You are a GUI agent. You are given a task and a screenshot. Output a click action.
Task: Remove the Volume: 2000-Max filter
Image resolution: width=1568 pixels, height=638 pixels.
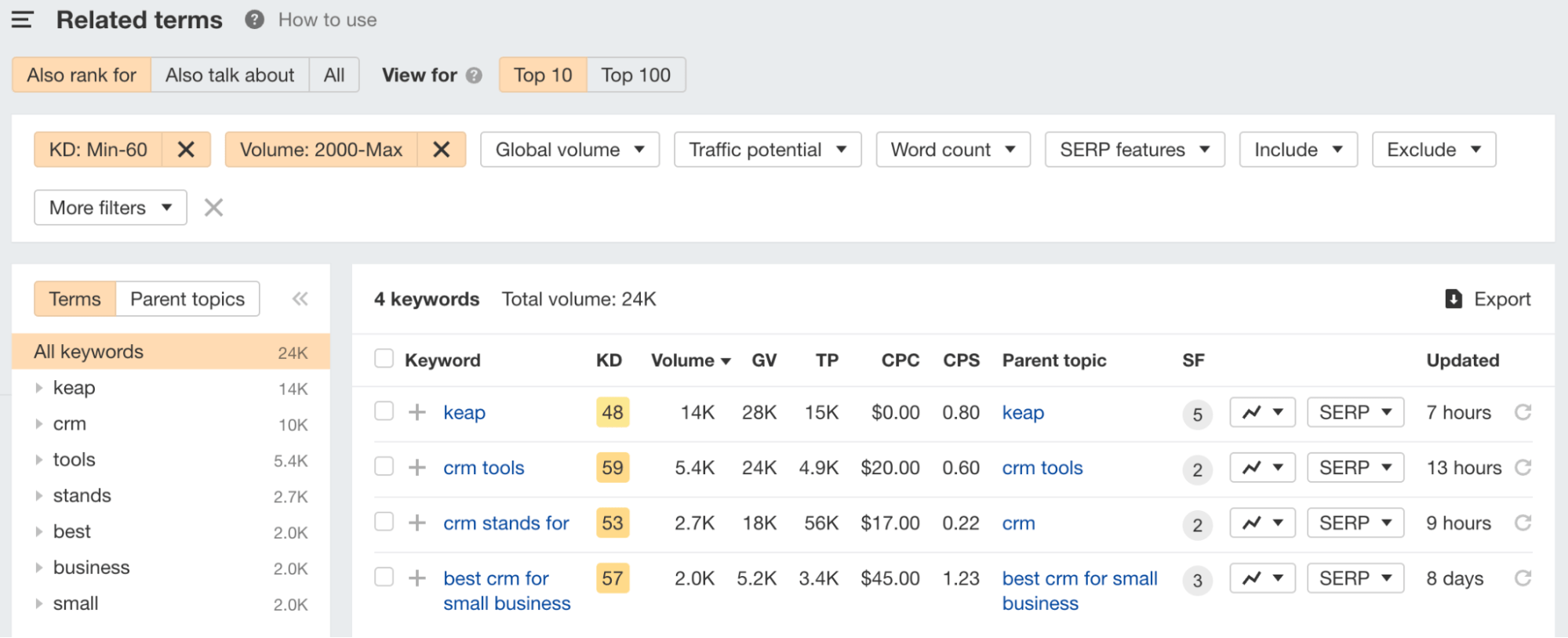coord(442,149)
